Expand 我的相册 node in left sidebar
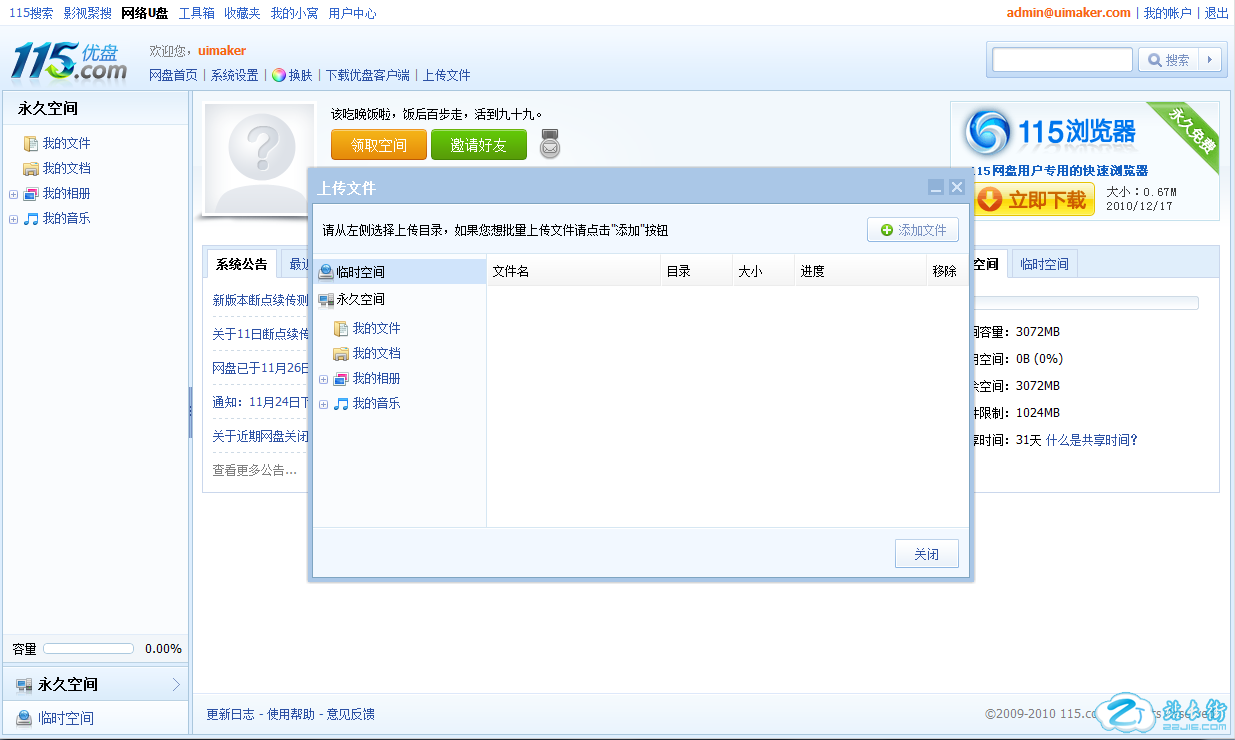 [x=13, y=194]
